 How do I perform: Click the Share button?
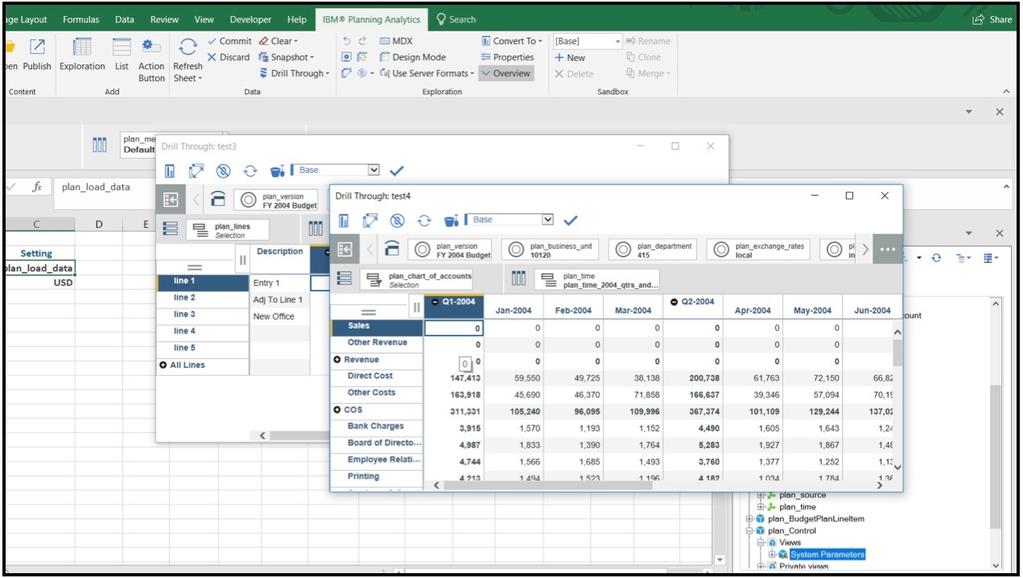tap(992, 20)
